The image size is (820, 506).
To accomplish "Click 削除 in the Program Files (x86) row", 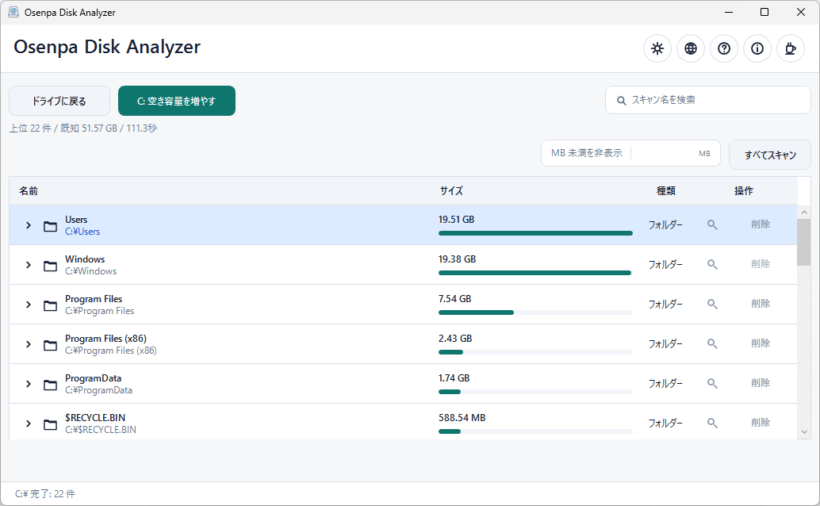I will (760, 344).
